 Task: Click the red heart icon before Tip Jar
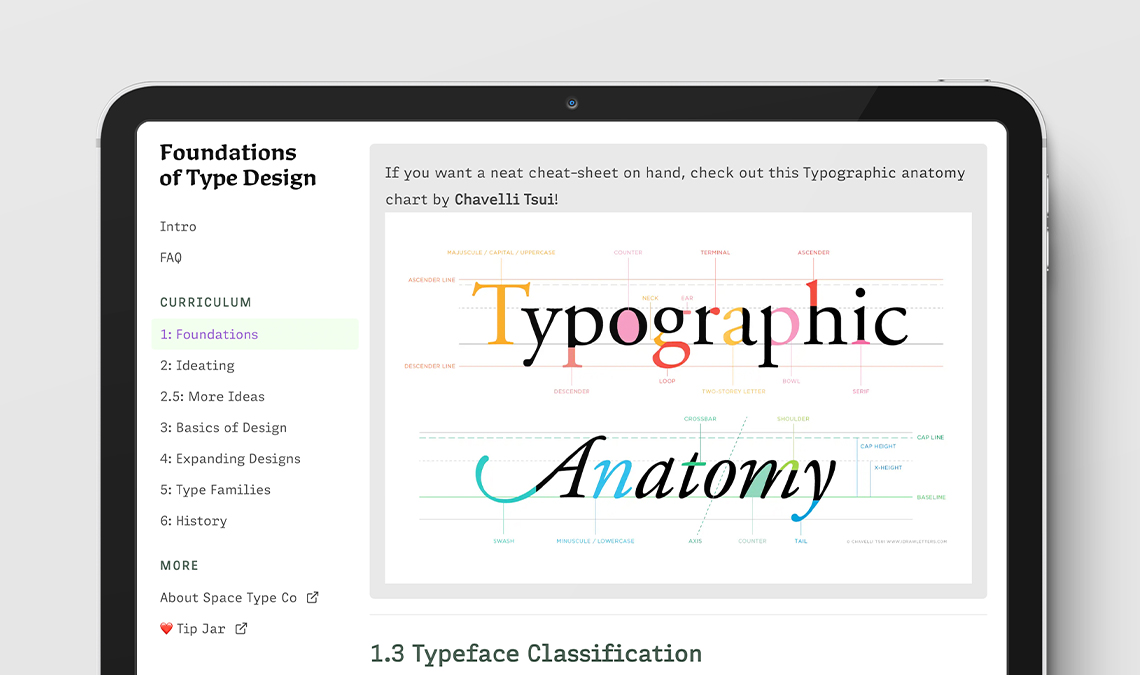click(x=167, y=628)
